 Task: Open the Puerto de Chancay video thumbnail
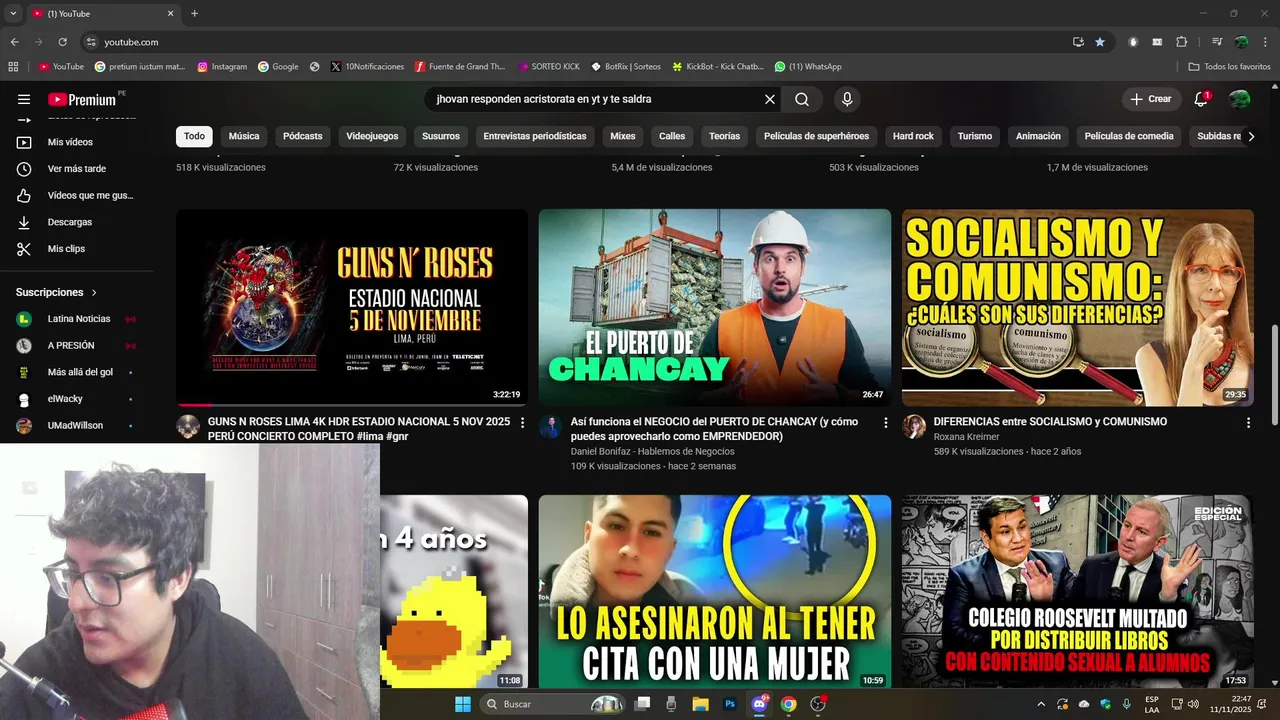pos(715,307)
